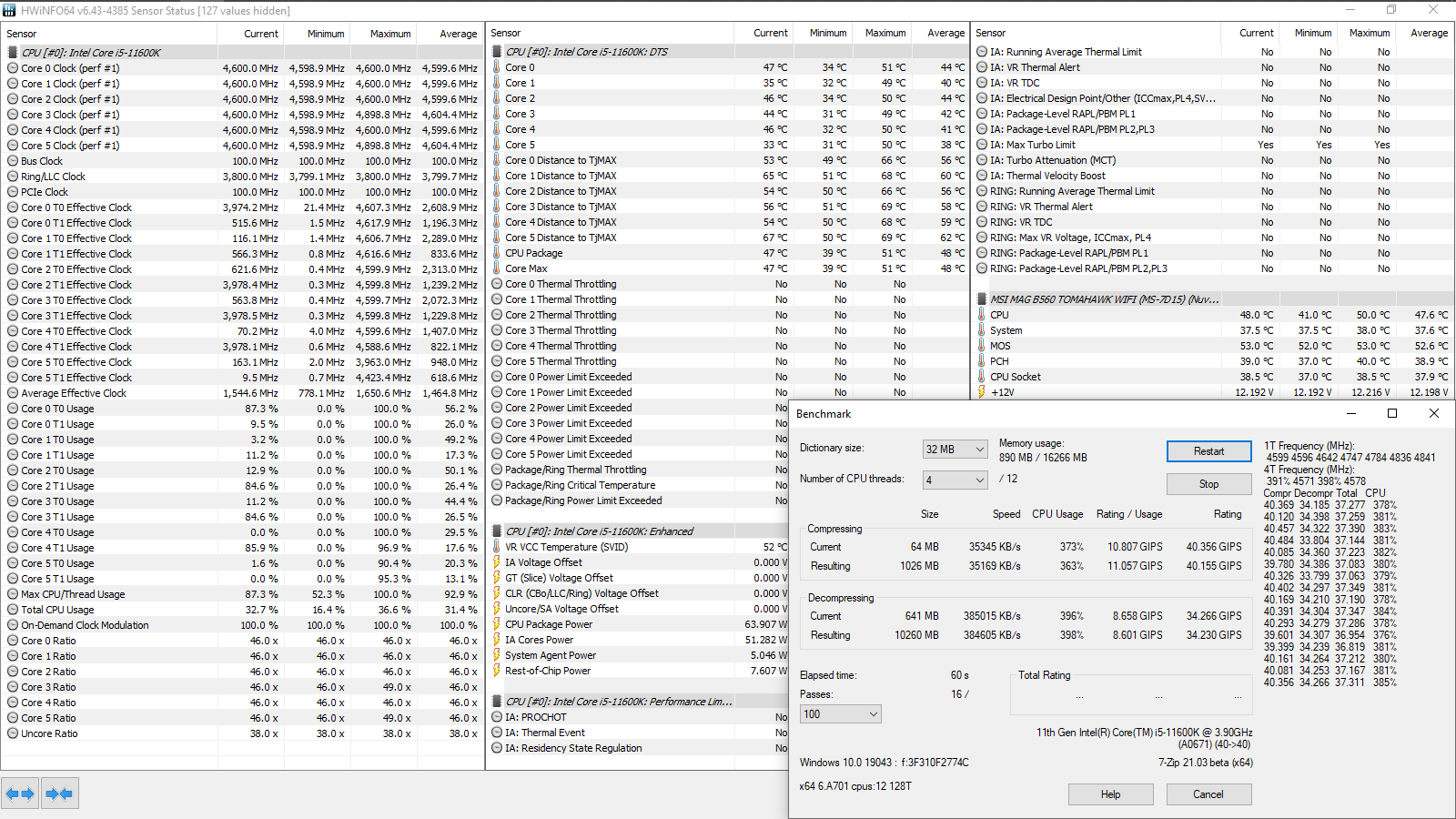Click the icon beside Package/Ring Critical Temperature
Screen dimensions: 1456x819
coord(497,485)
